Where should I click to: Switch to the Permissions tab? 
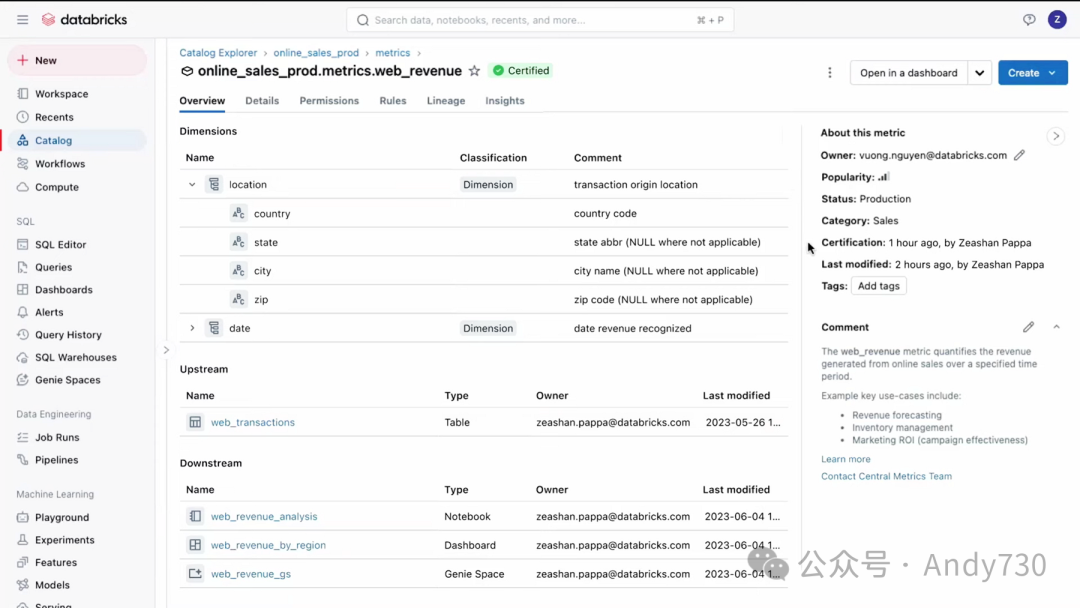[329, 101]
